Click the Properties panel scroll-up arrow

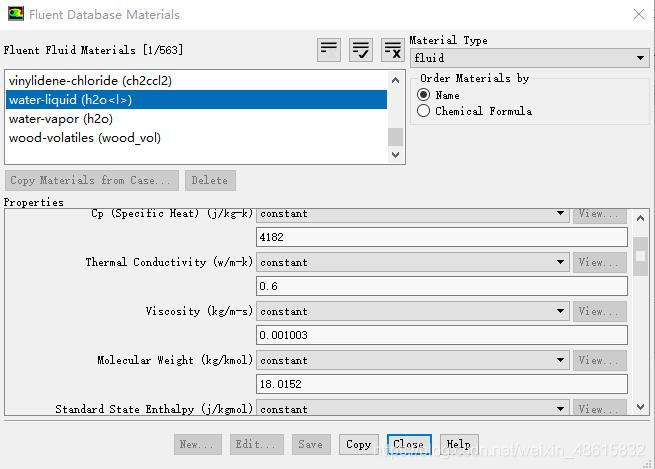tap(640, 218)
